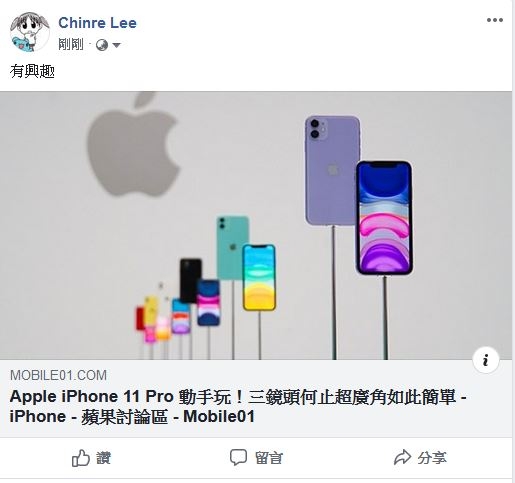The image size is (515, 483).
Task: Click the thumbs-up like icon
Action: coord(81,458)
